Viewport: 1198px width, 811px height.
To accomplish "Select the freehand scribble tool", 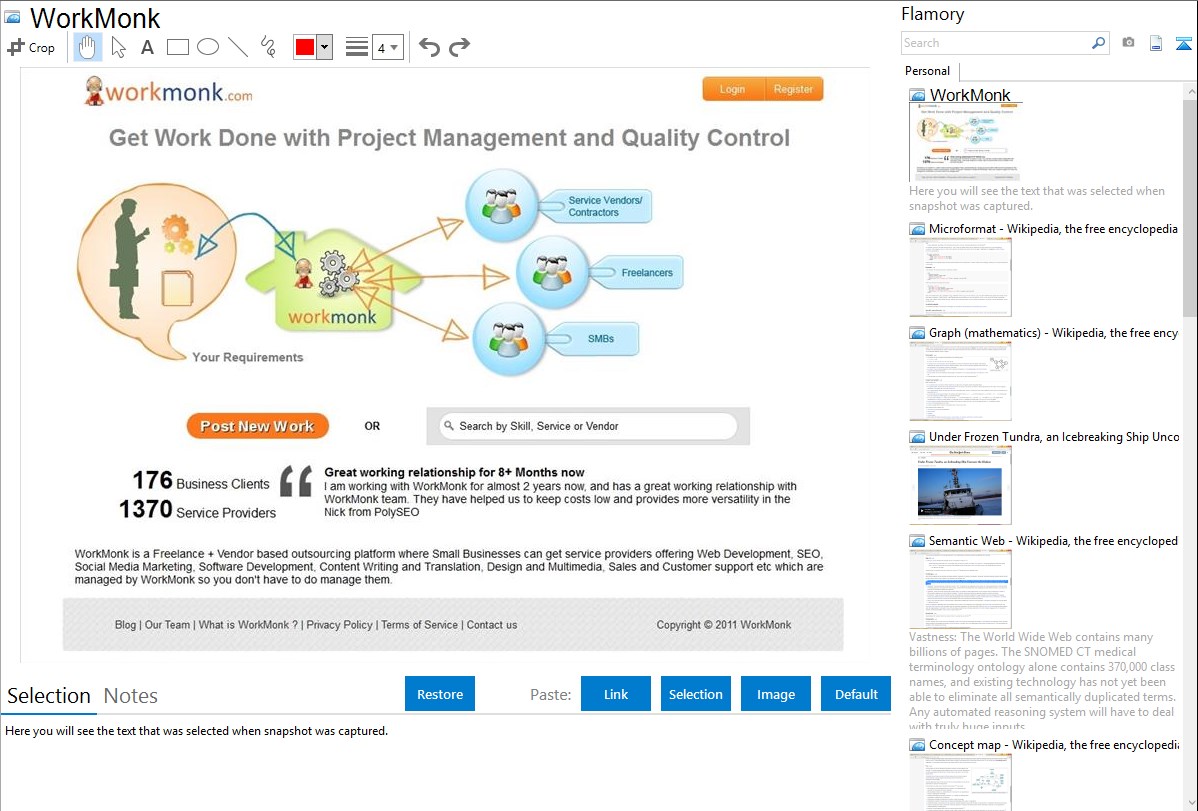I will click(x=268, y=47).
